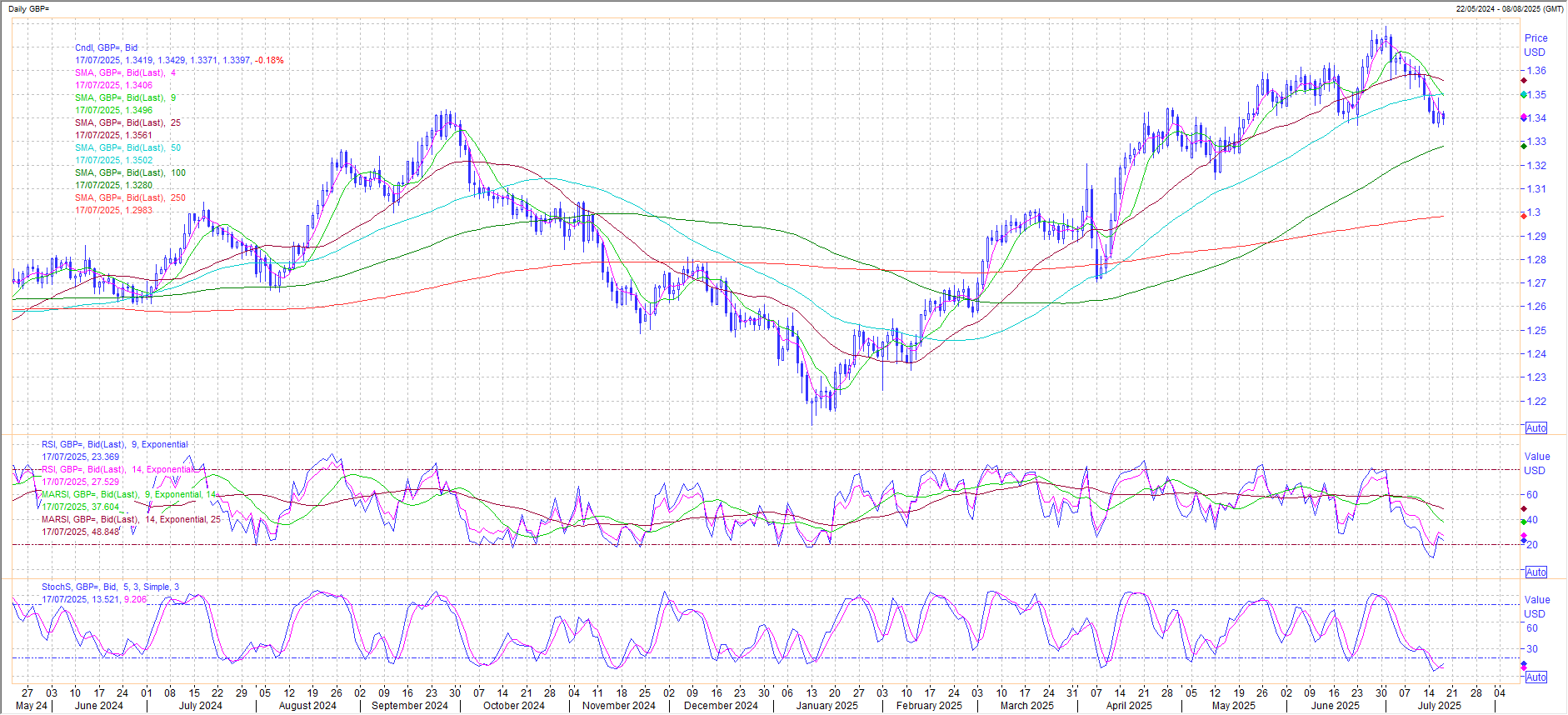1568x715 pixels.
Task: Click the 1.36 price axis label
Action: (1536, 71)
